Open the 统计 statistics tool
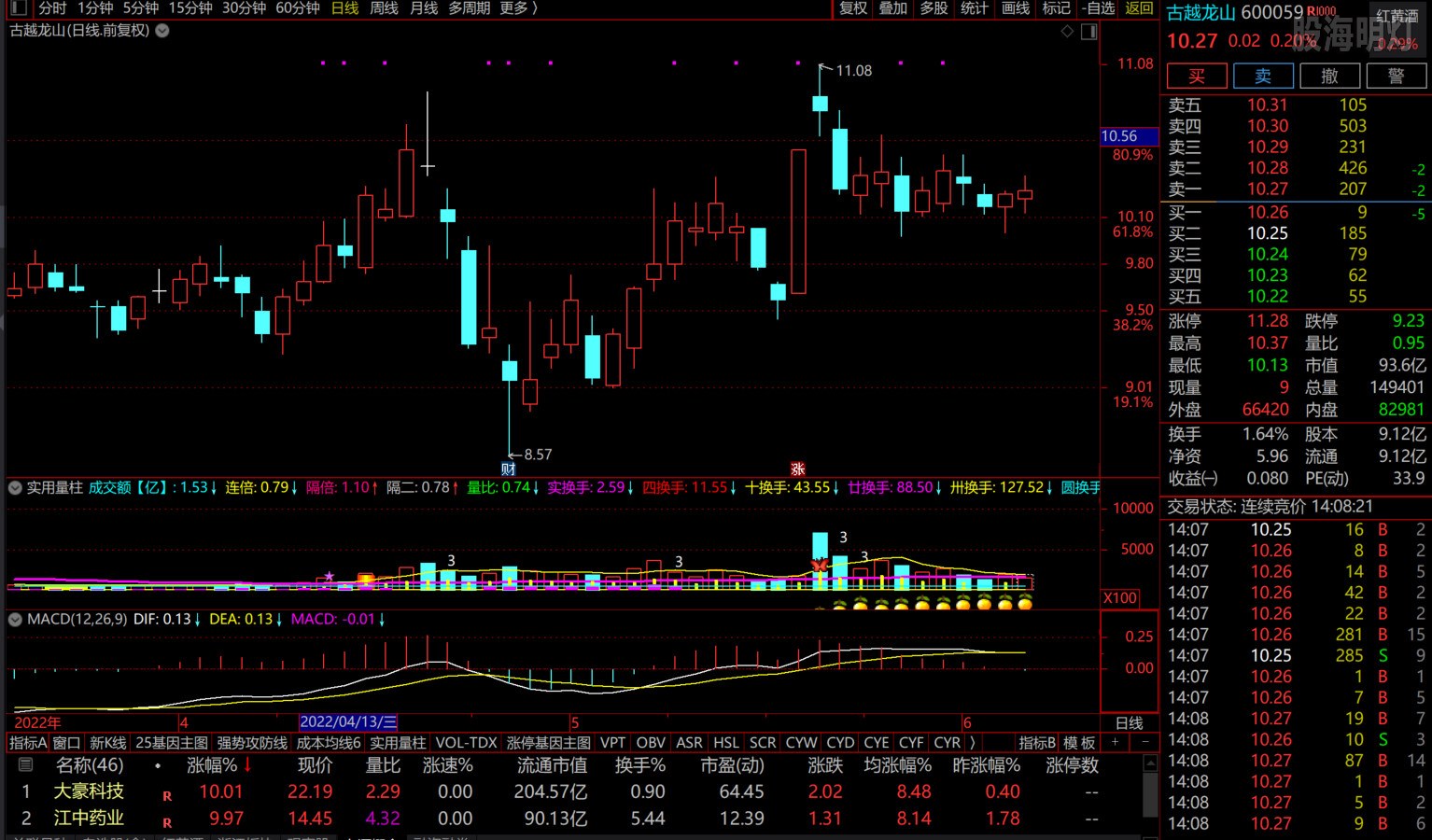 tap(974, 8)
